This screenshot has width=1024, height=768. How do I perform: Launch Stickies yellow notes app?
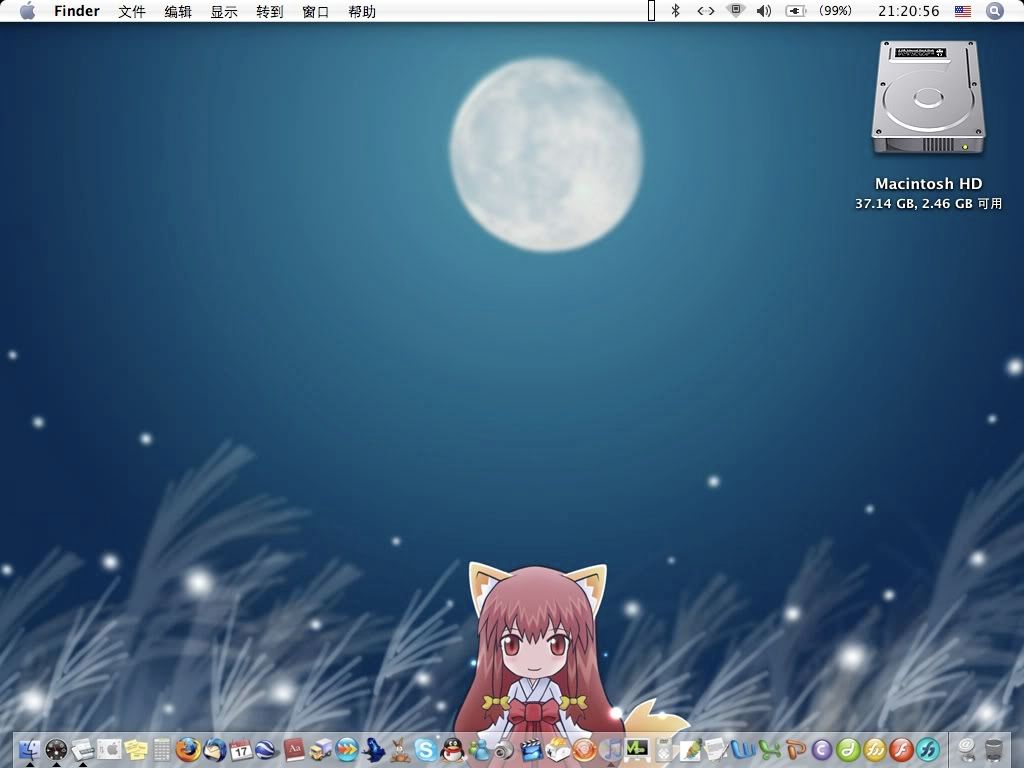click(136, 749)
